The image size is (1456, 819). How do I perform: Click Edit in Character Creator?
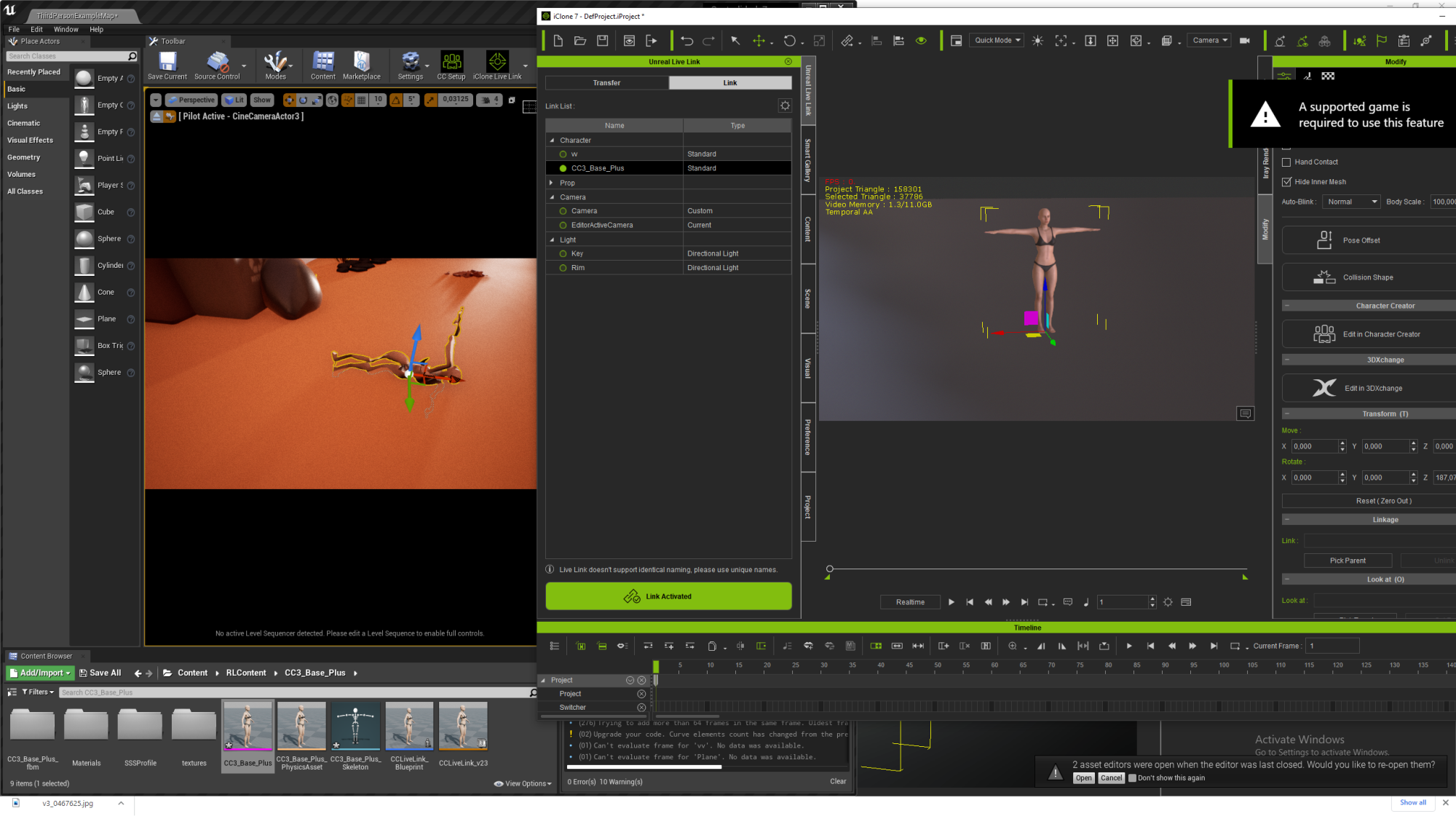1369,334
